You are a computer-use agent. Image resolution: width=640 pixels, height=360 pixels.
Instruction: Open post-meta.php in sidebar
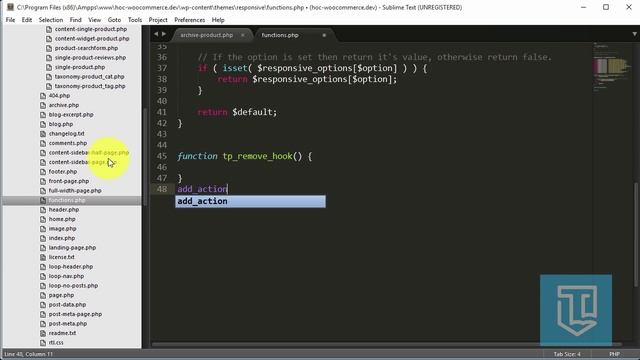point(68,324)
